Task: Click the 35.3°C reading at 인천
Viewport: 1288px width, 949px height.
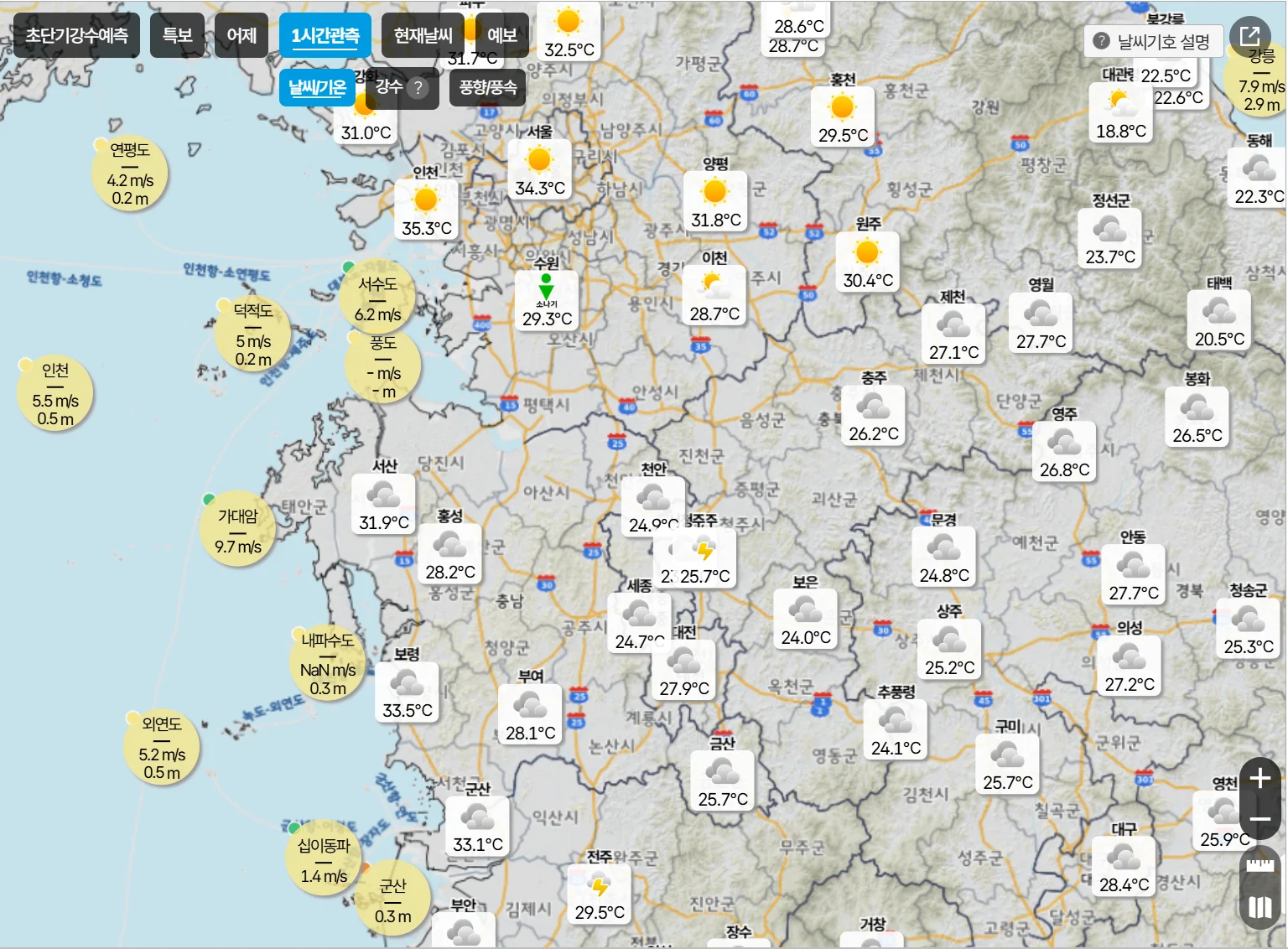Action: click(x=426, y=228)
